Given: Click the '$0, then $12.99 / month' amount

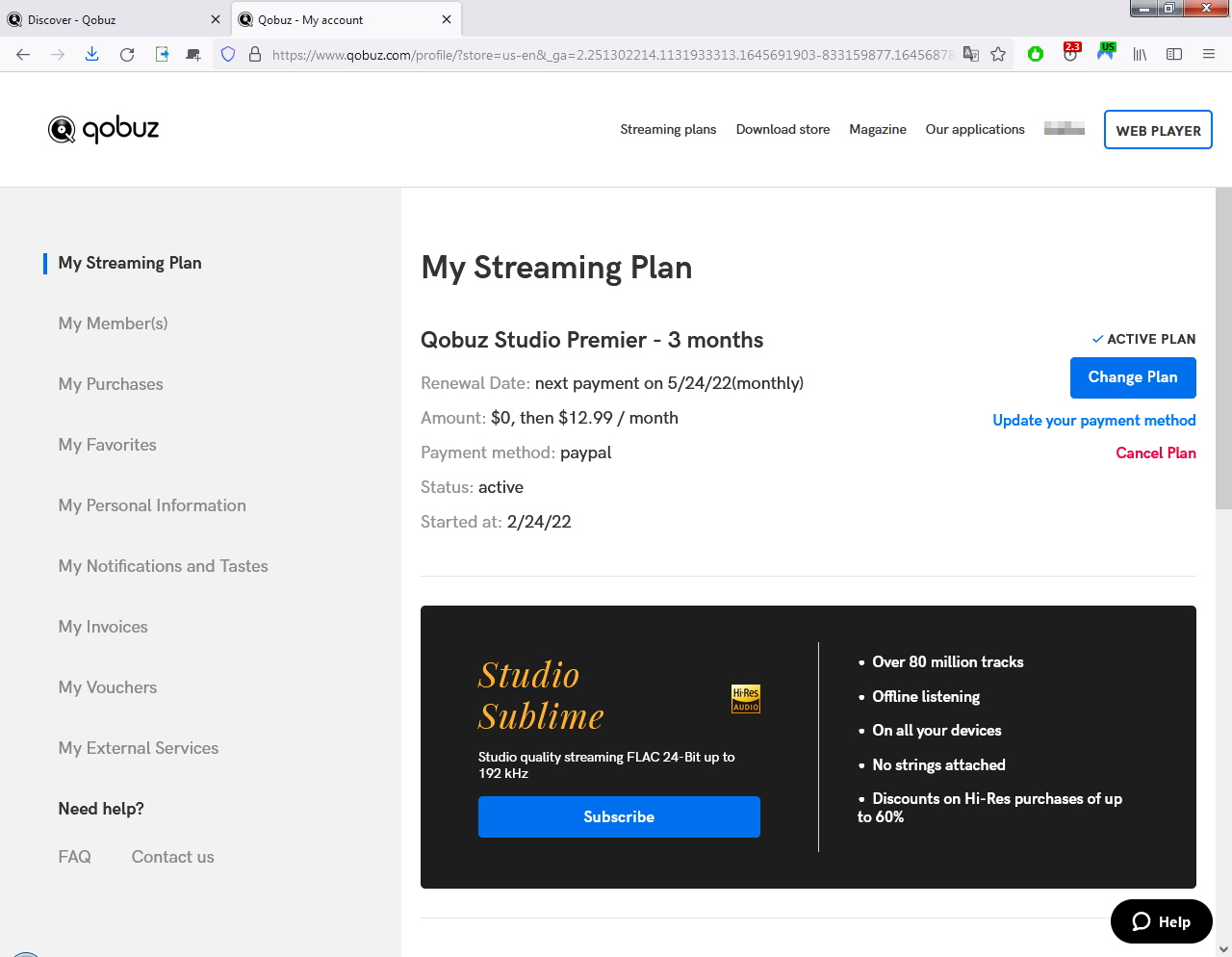Looking at the screenshot, I should [584, 418].
